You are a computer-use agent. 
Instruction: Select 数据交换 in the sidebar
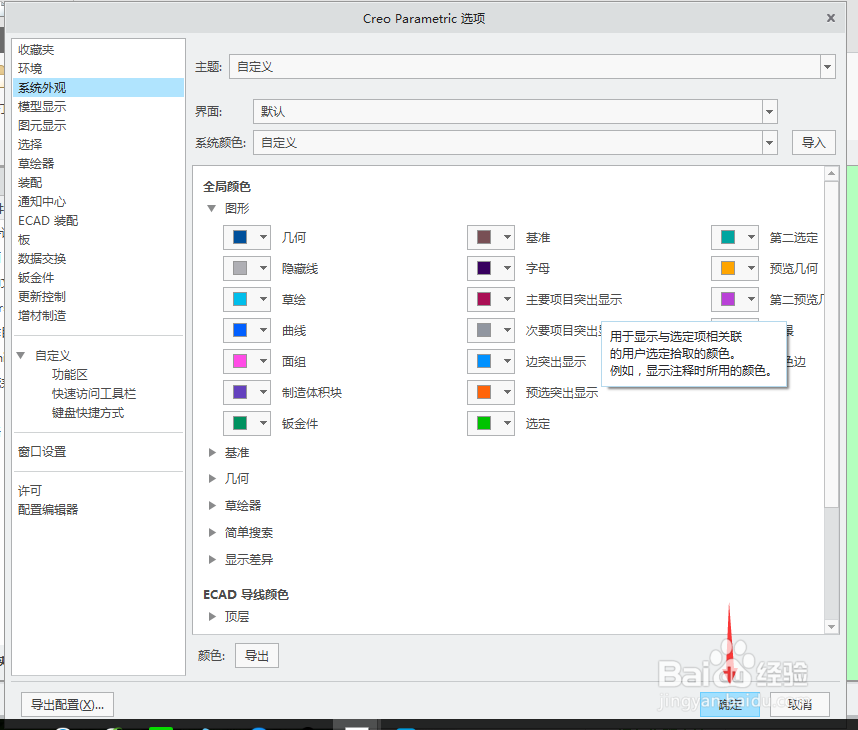(x=98, y=259)
